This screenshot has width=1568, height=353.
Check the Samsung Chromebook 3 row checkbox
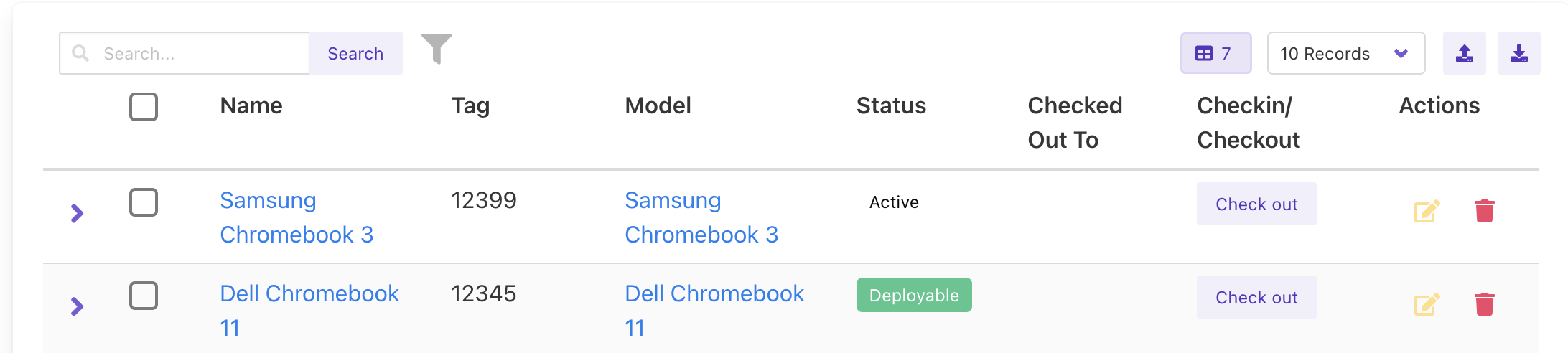[x=144, y=202]
